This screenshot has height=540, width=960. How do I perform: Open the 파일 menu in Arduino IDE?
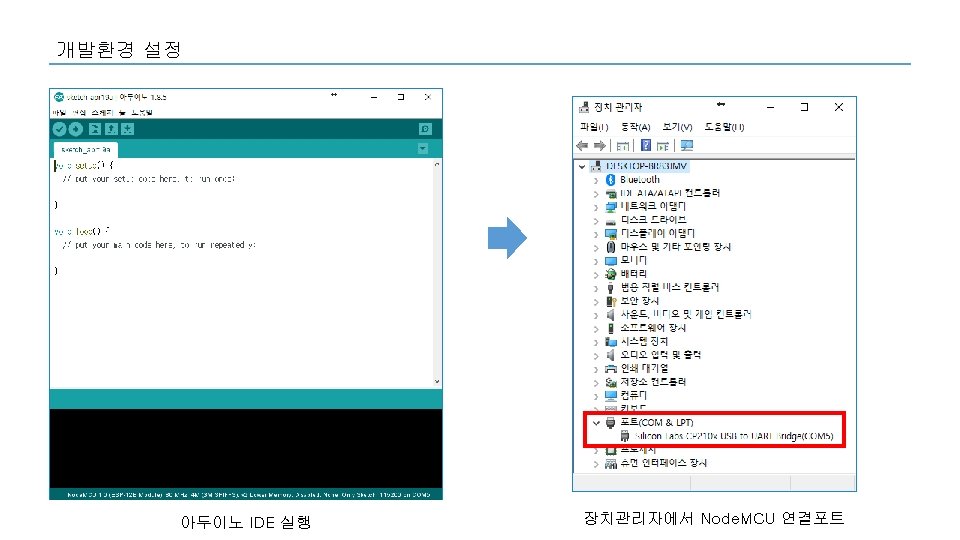tap(59, 113)
